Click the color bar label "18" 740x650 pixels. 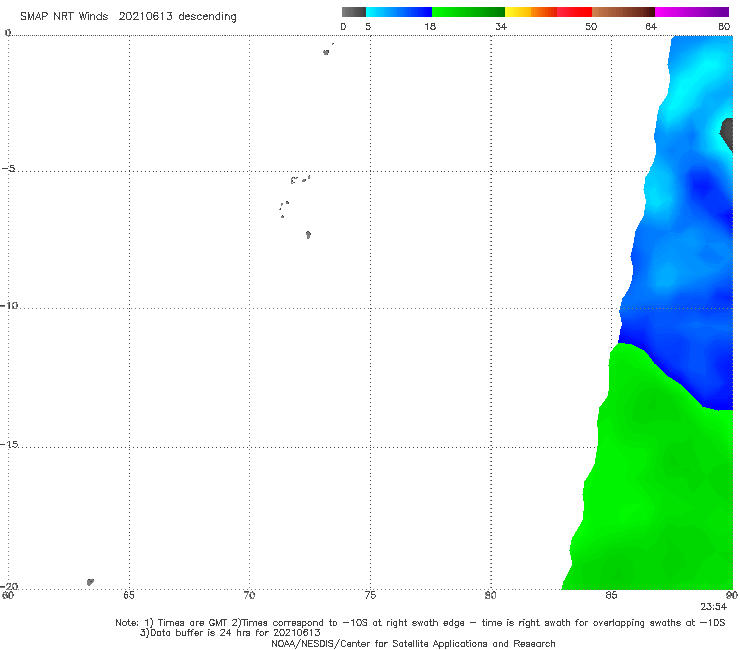click(430, 26)
